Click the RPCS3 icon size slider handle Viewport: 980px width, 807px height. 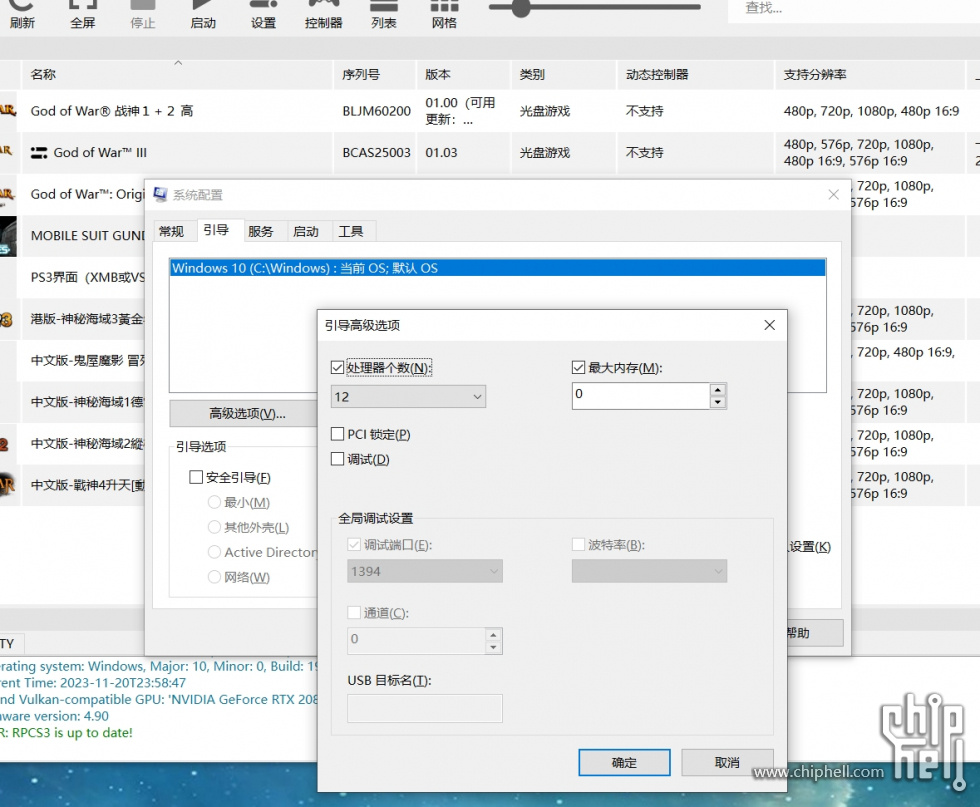click(x=520, y=8)
